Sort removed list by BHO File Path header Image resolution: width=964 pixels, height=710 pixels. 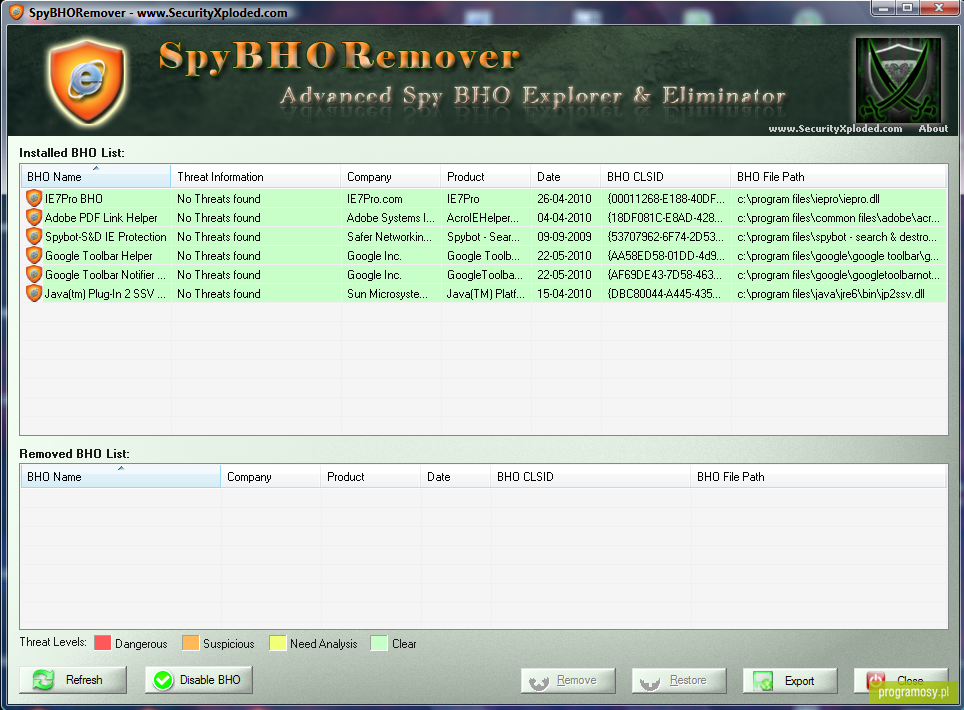818,476
